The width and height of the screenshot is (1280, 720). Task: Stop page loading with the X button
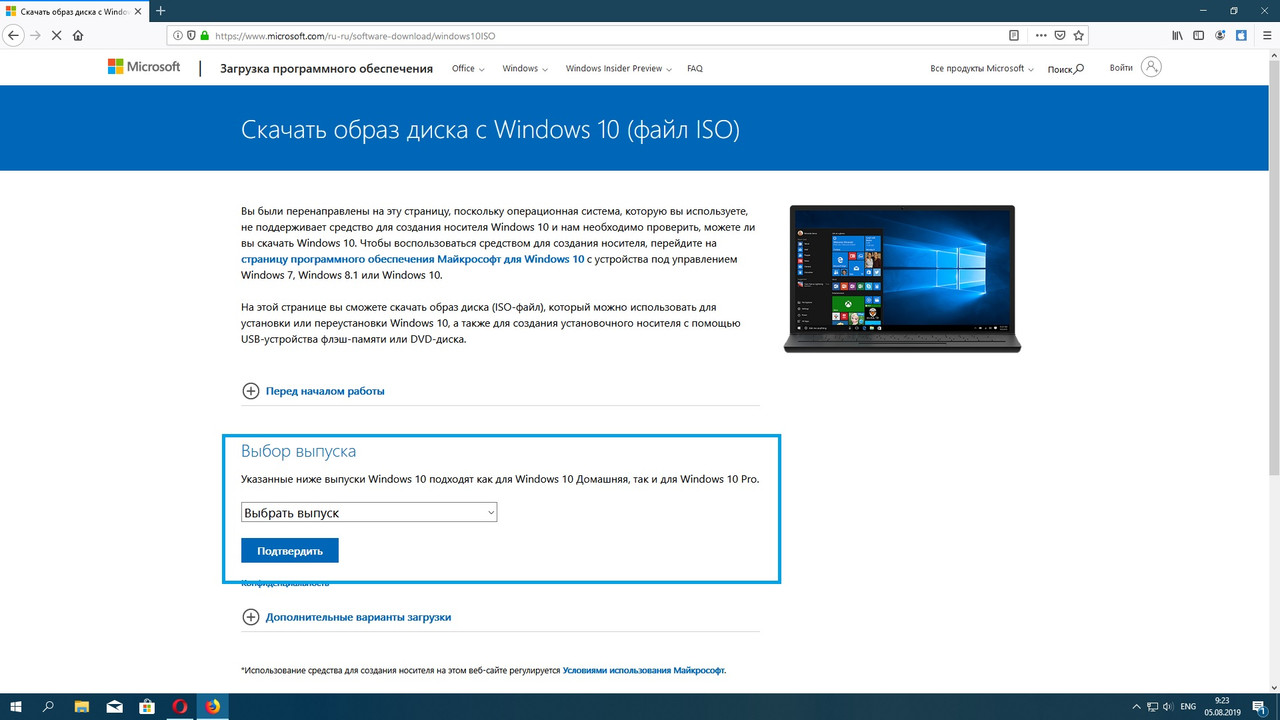(x=56, y=35)
